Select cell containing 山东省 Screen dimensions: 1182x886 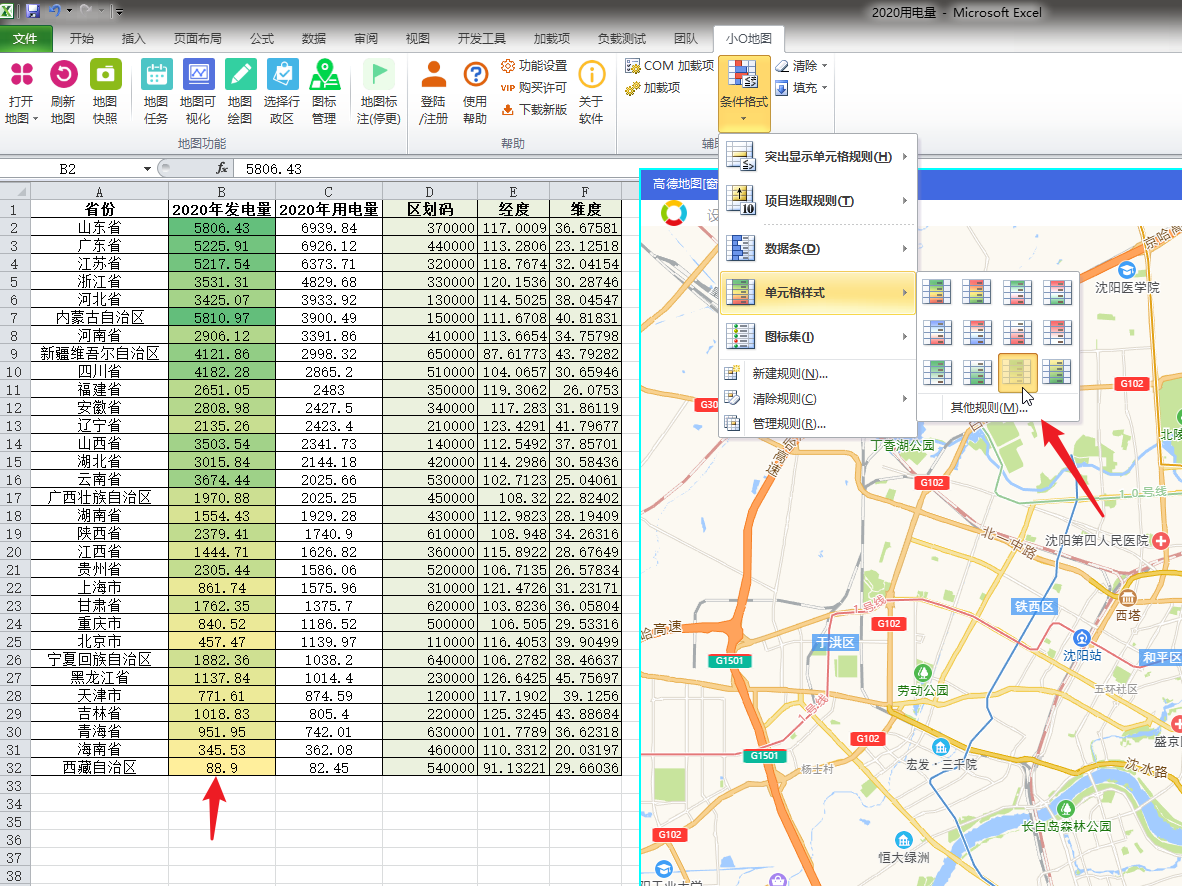[x=99, y=227]
